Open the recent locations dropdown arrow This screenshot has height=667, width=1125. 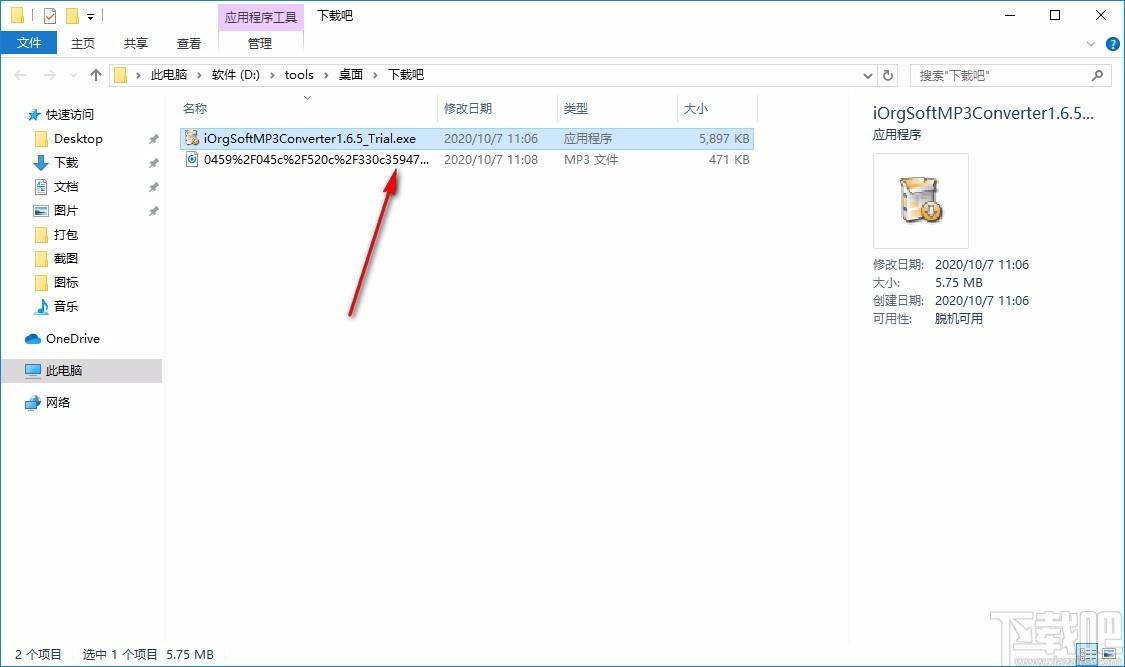click(x=72, y=75)
